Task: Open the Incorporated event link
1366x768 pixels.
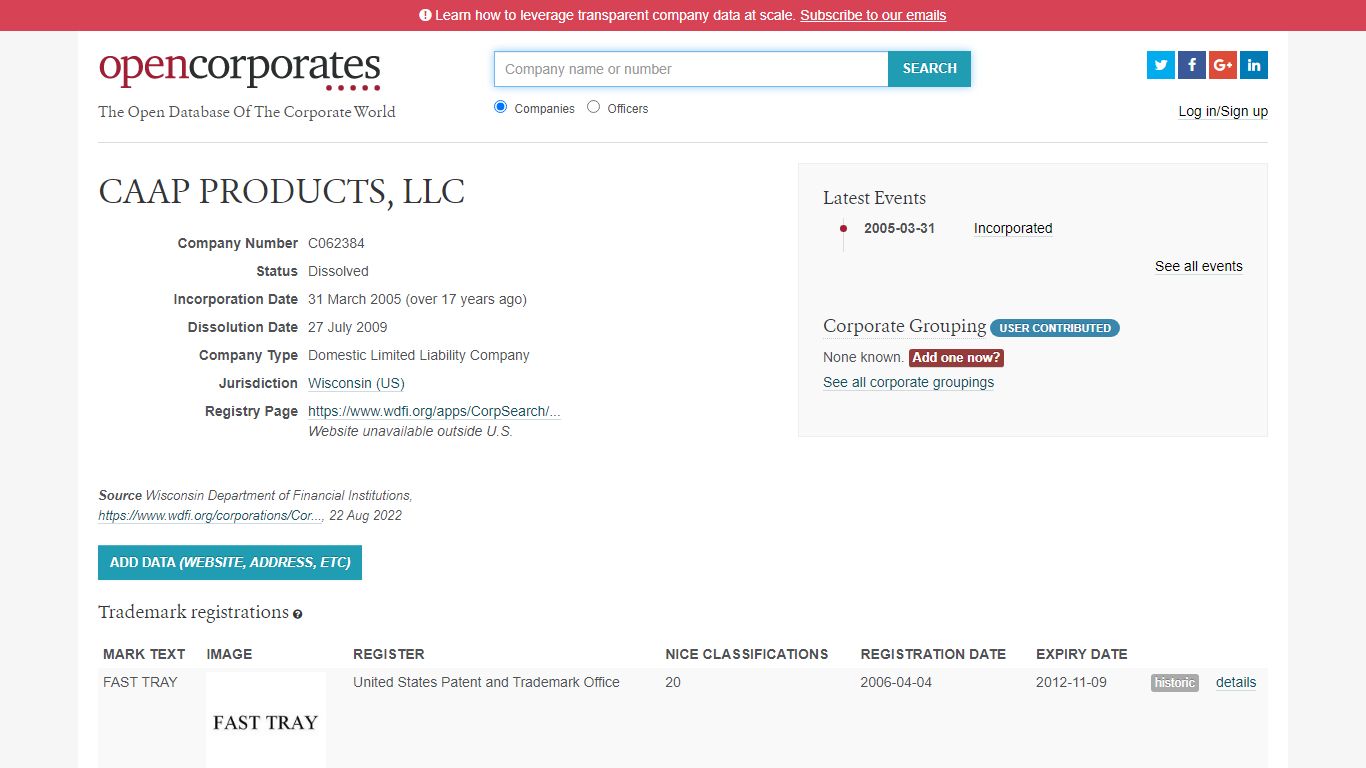Action: point(1013,228)
